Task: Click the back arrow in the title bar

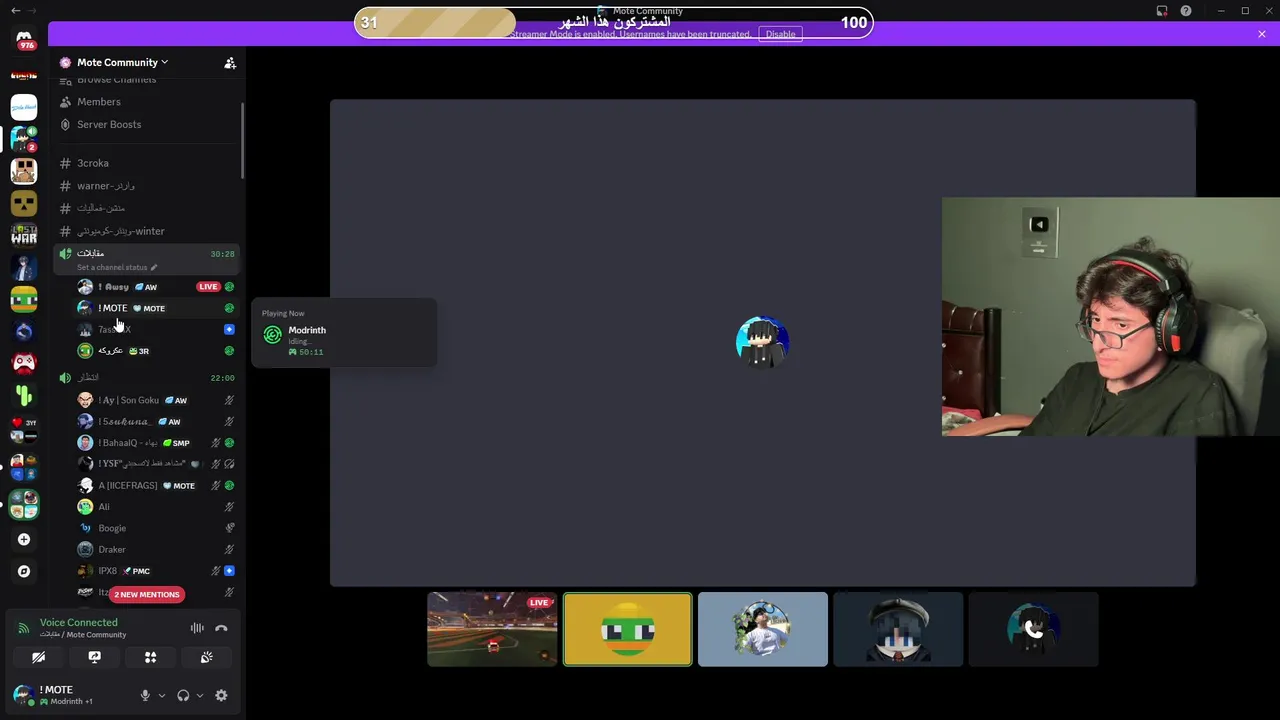Action: (x=15, y=11)
